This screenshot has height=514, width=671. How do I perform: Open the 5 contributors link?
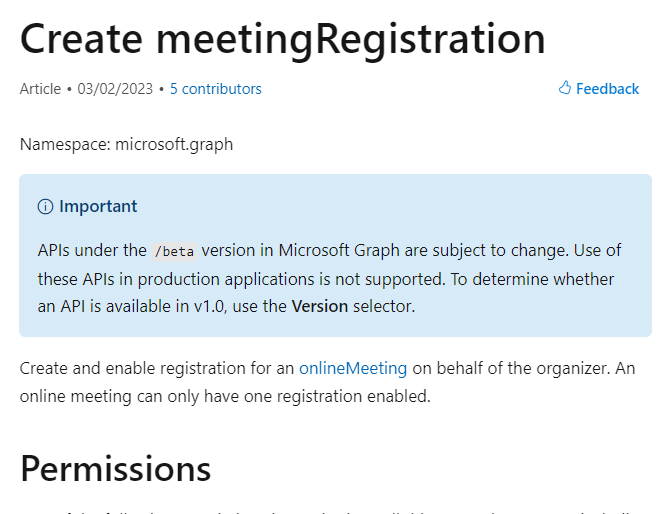[215, 89]
